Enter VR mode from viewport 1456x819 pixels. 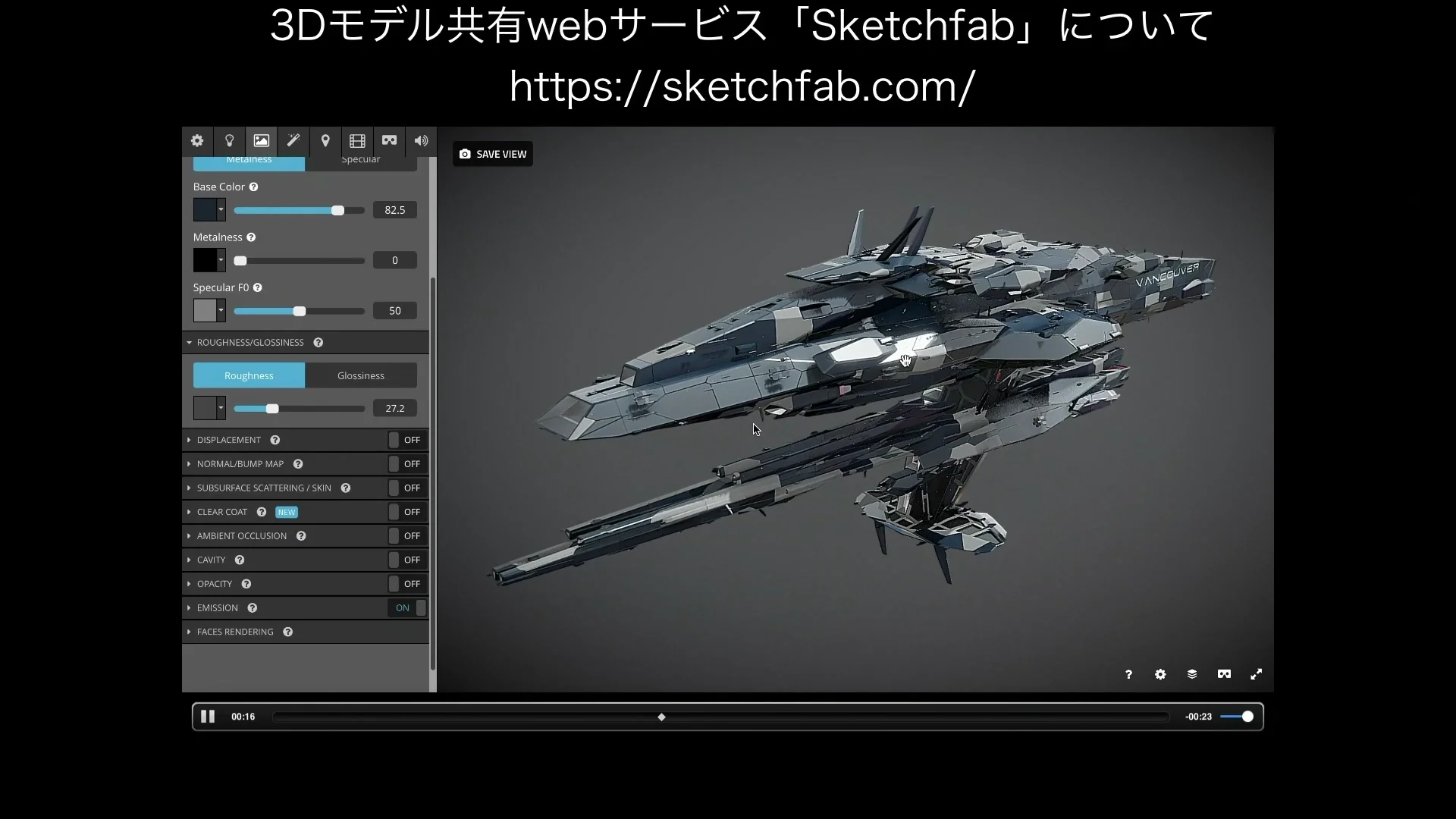coord(1224,674)
